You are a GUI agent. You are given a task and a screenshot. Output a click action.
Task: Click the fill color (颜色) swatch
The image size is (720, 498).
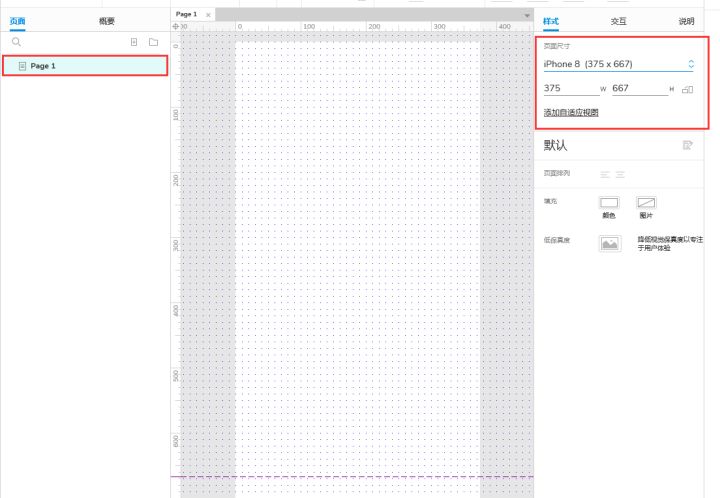pyautogui.click(x=608, y=202)
